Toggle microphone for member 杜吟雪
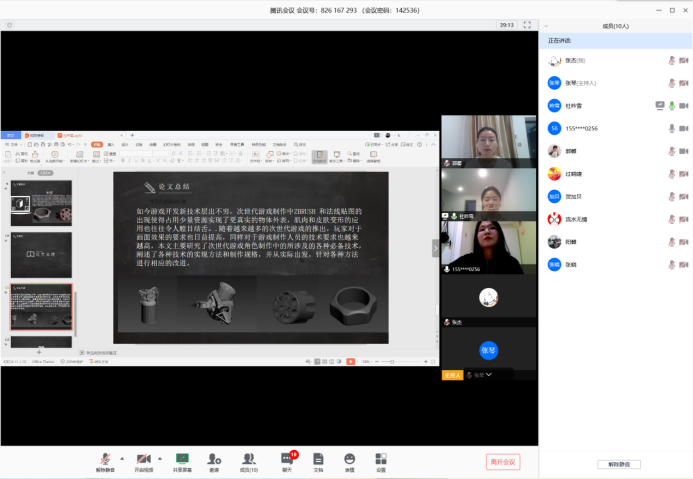 pos(672,105)
